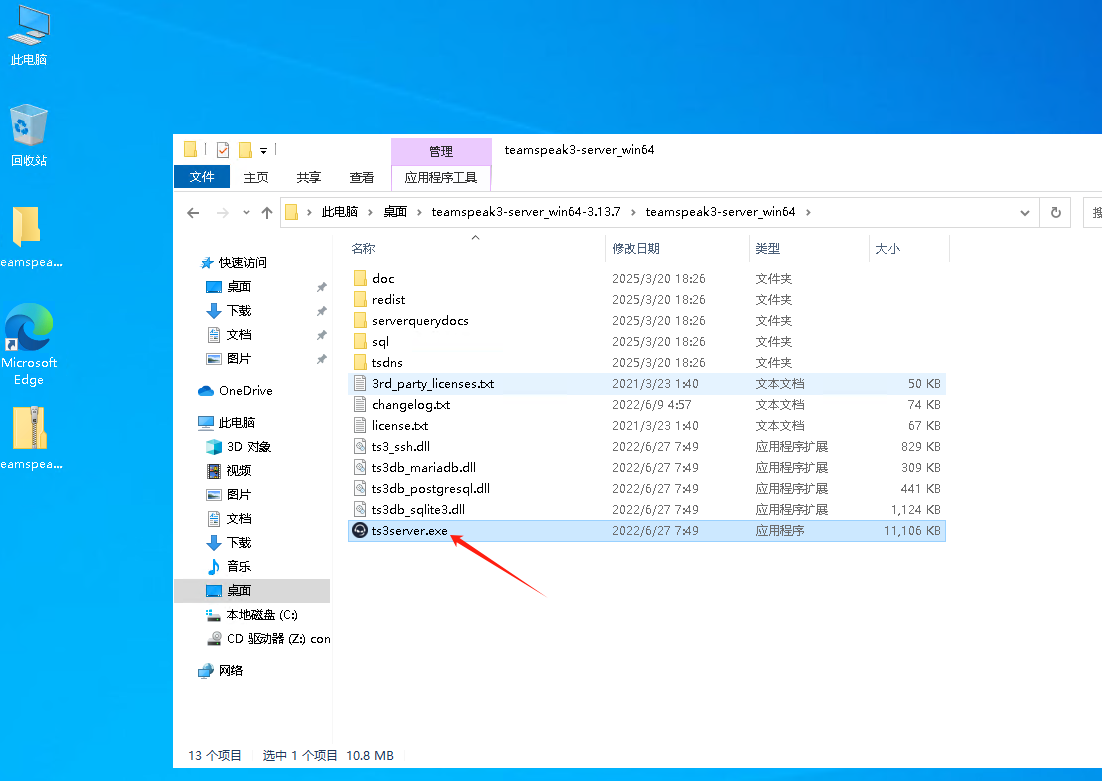Go back with the back arrow
The width and height of the screenshot is (1102, 781).
coord(193,212)
